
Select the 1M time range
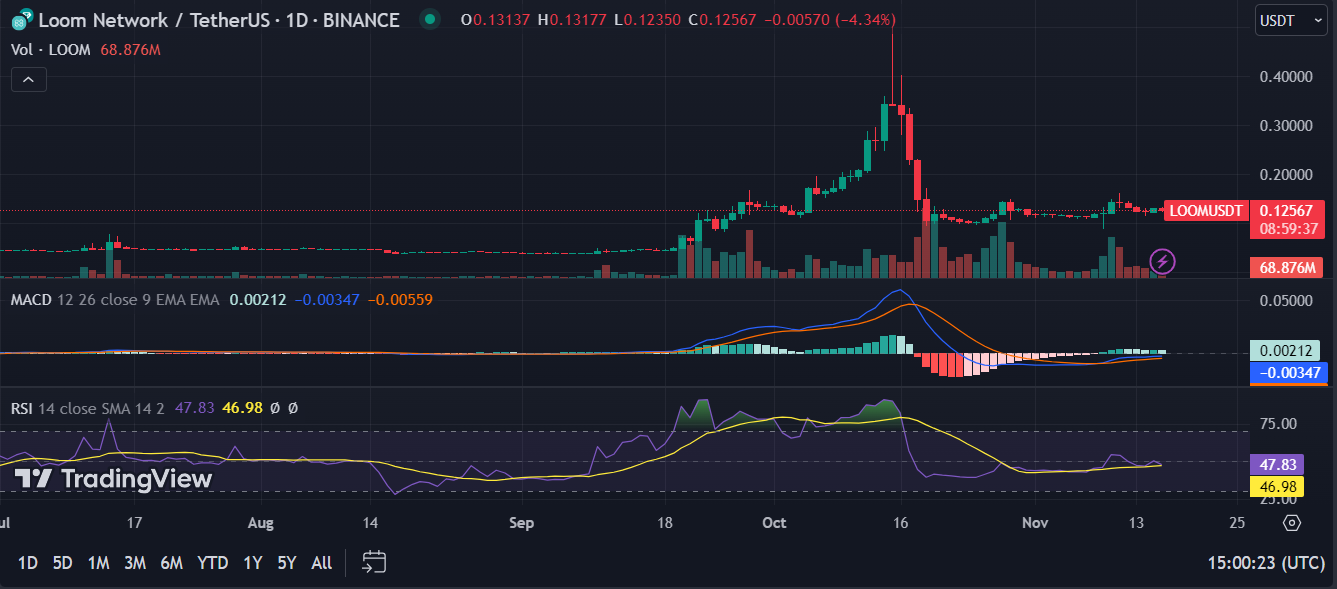pos(98,563)
